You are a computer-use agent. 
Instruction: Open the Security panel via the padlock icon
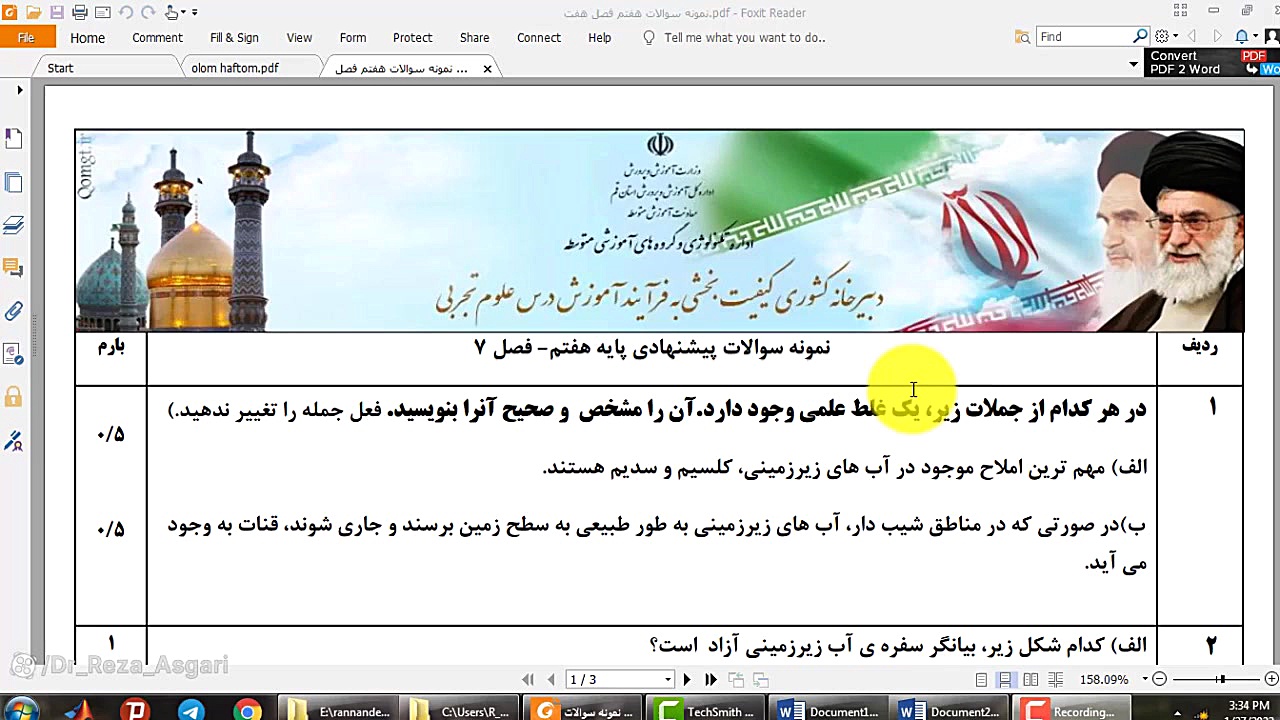point(14,397)
